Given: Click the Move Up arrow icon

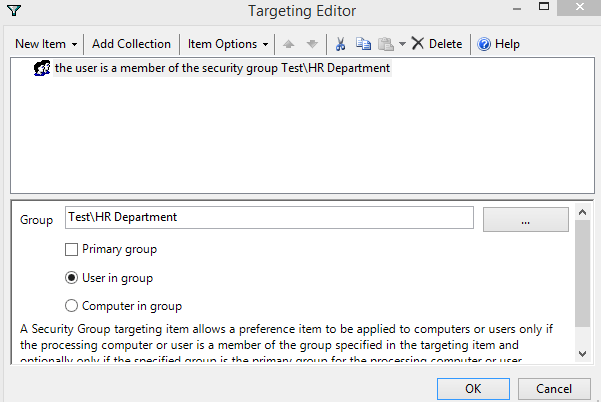Looking at the screenshot, I should pos(289,44).
